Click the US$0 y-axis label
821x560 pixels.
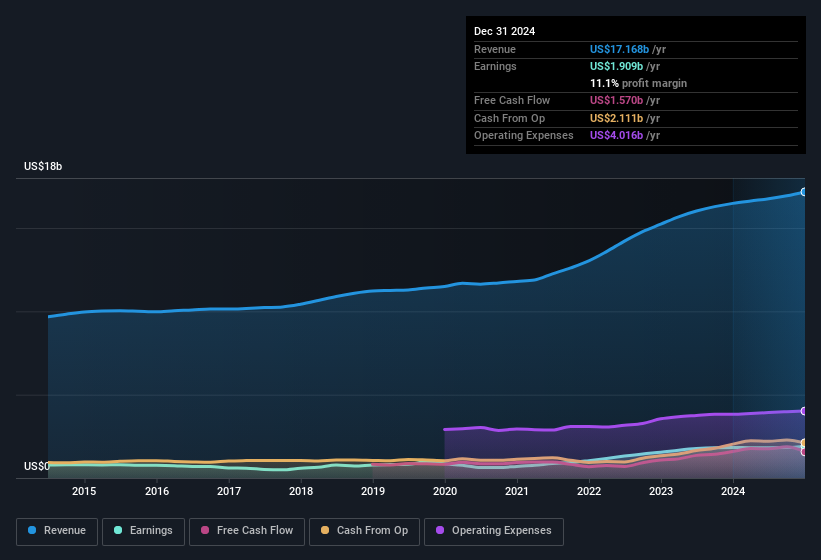tap(37, 466)
